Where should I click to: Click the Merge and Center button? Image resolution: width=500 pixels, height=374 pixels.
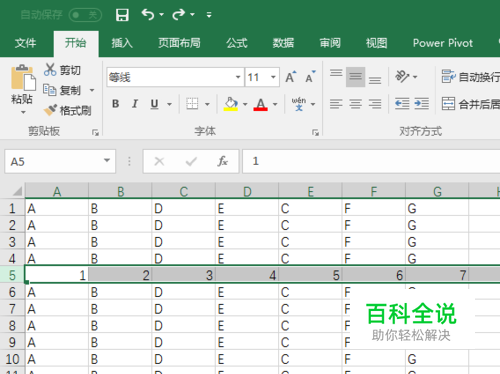[470, 104]
